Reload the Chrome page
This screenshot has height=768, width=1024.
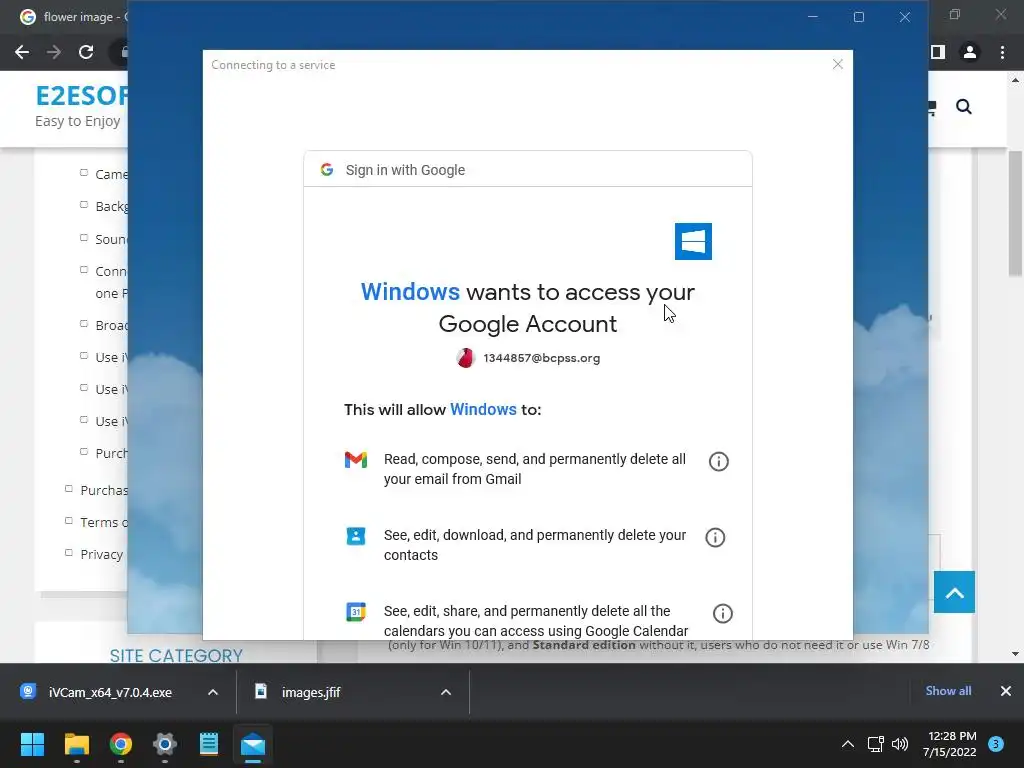point(86,52)
